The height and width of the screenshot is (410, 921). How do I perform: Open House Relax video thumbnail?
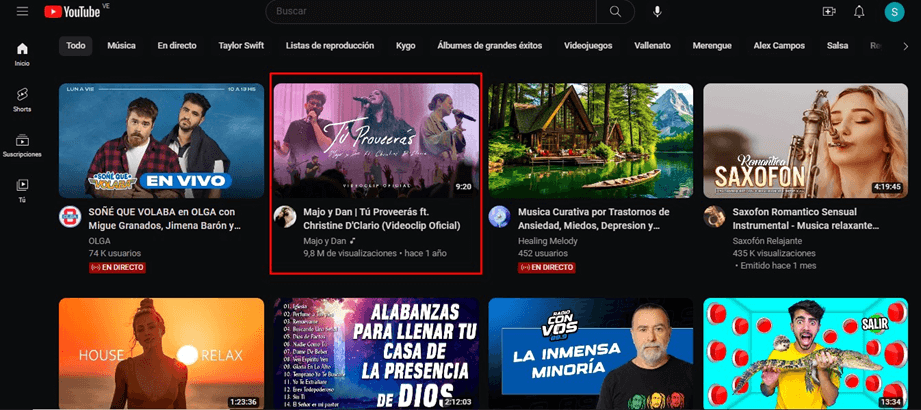coord(162,354)
